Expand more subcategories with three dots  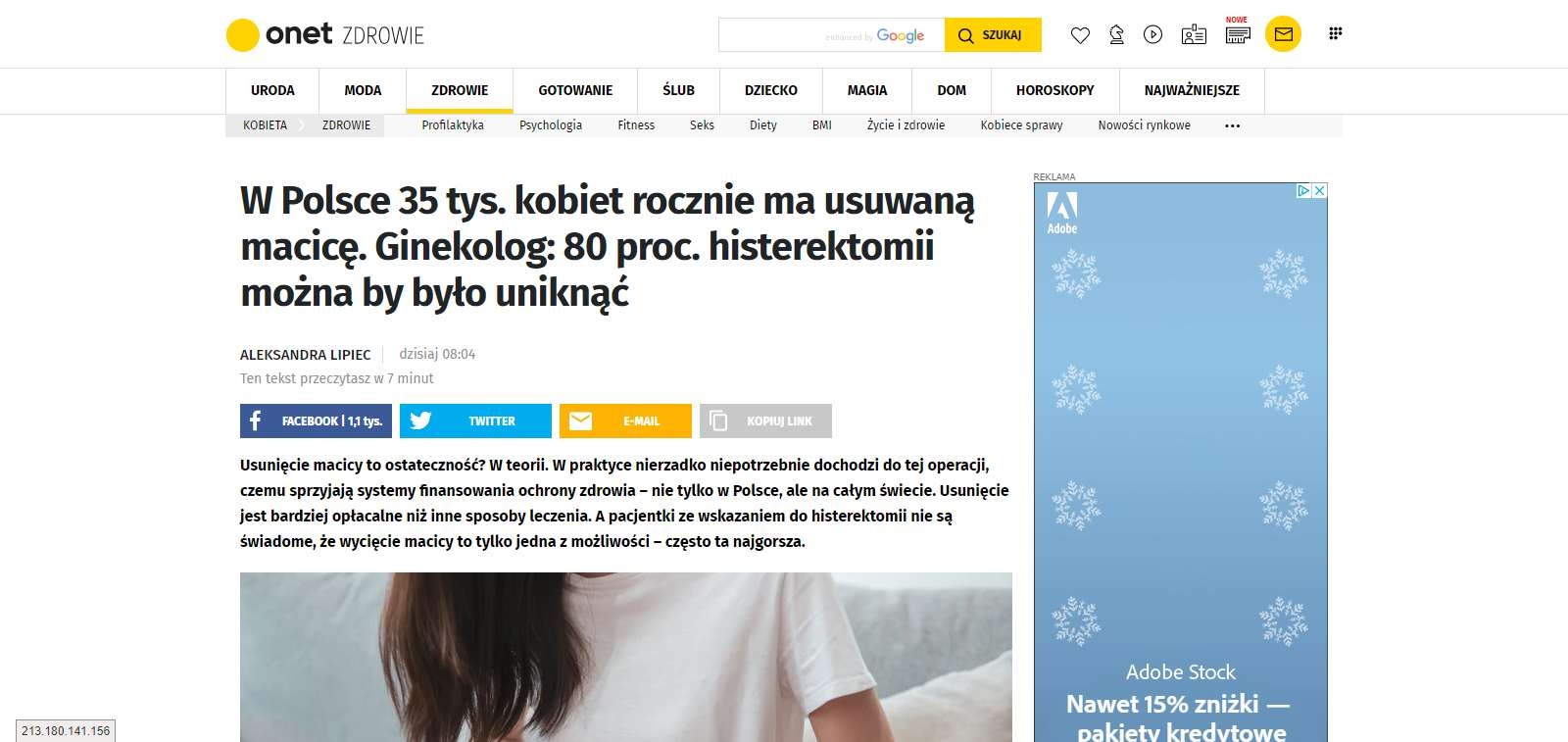click(1233, 125)
